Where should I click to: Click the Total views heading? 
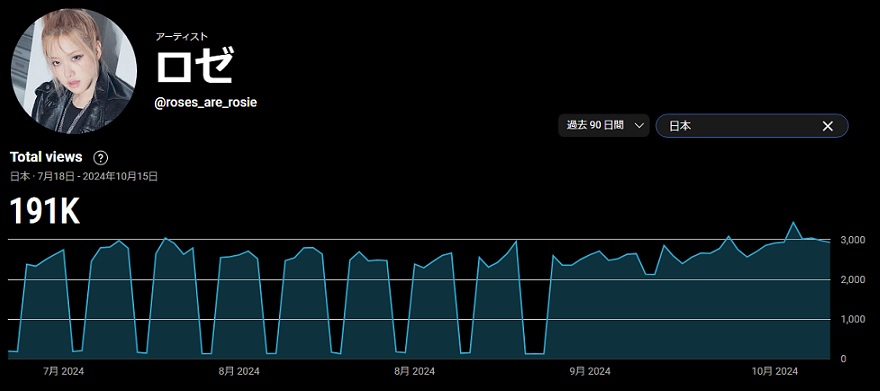point(46,158)
